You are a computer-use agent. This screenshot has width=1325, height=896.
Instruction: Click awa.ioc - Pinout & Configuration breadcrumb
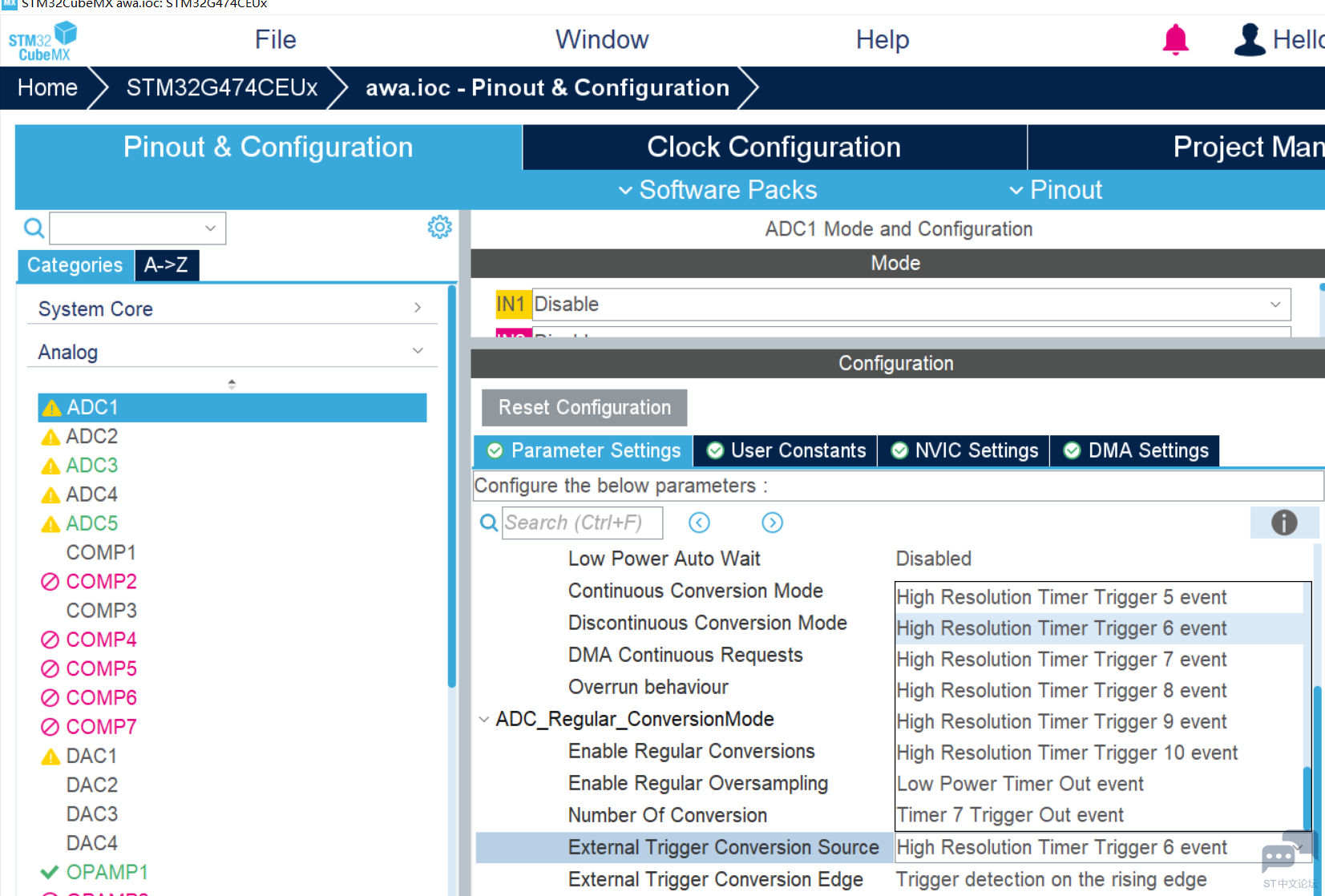547,87
